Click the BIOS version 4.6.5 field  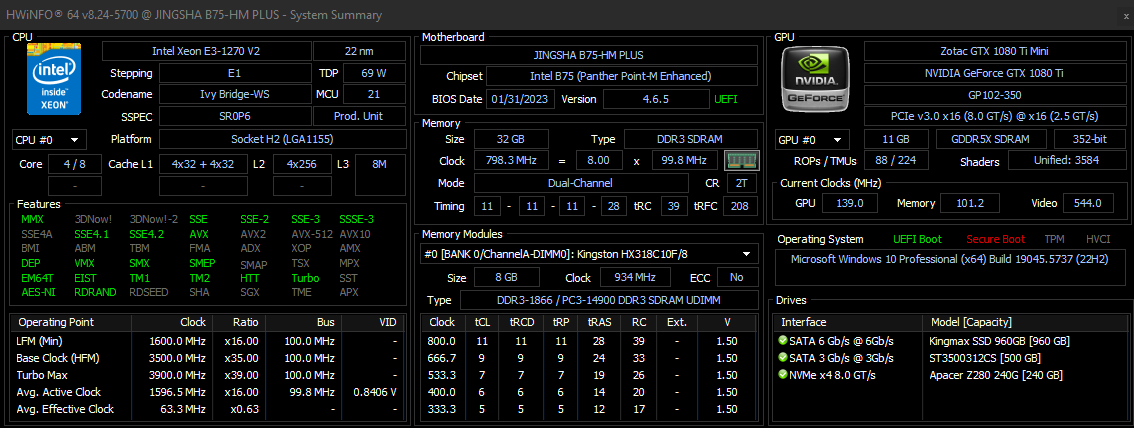coord(656,98)
